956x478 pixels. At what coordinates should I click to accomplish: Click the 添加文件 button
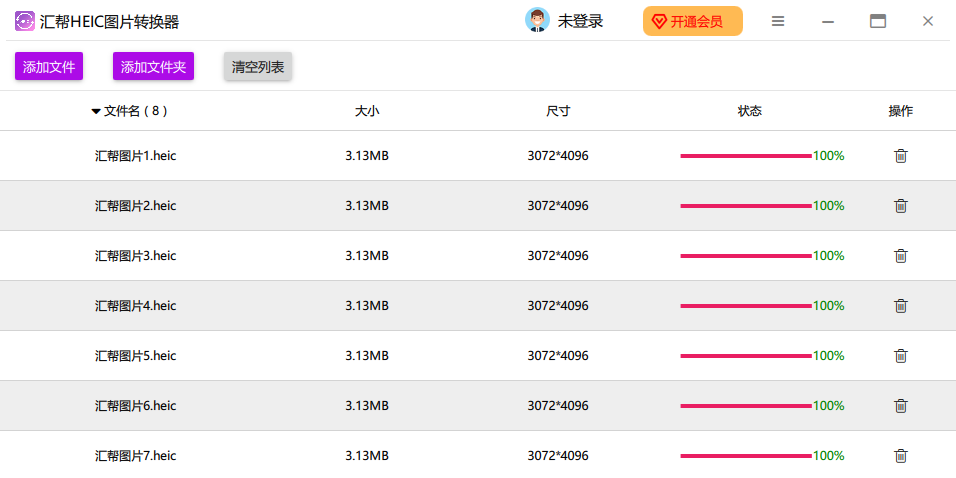(x=49, y=67)
